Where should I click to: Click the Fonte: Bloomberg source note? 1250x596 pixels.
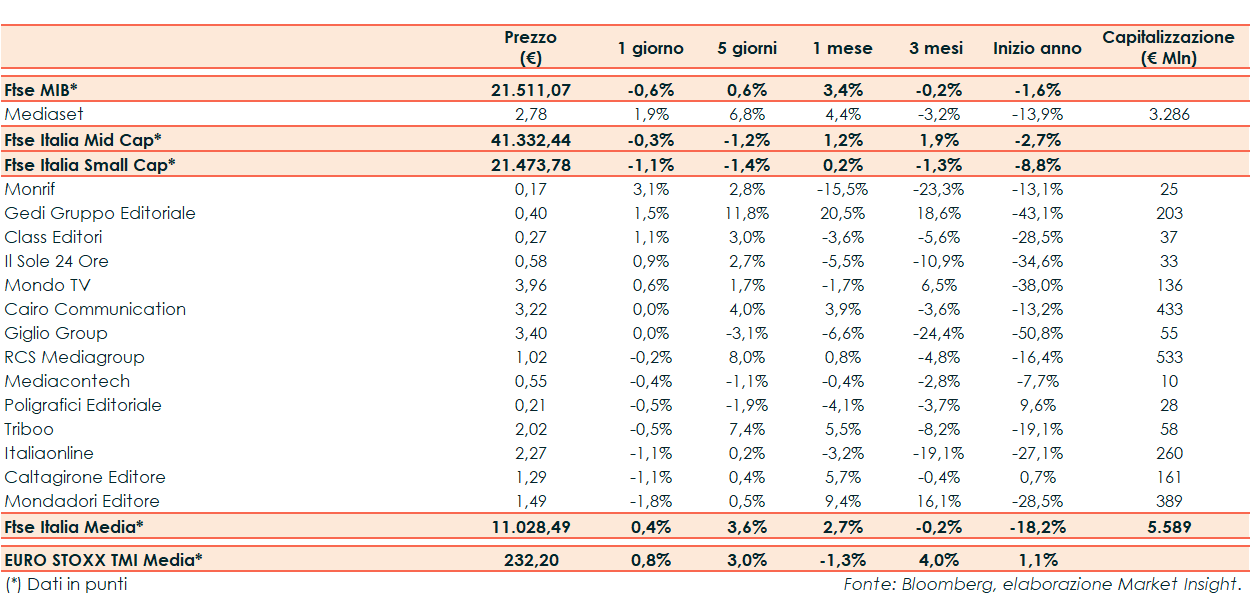(x=1042, y=584)
